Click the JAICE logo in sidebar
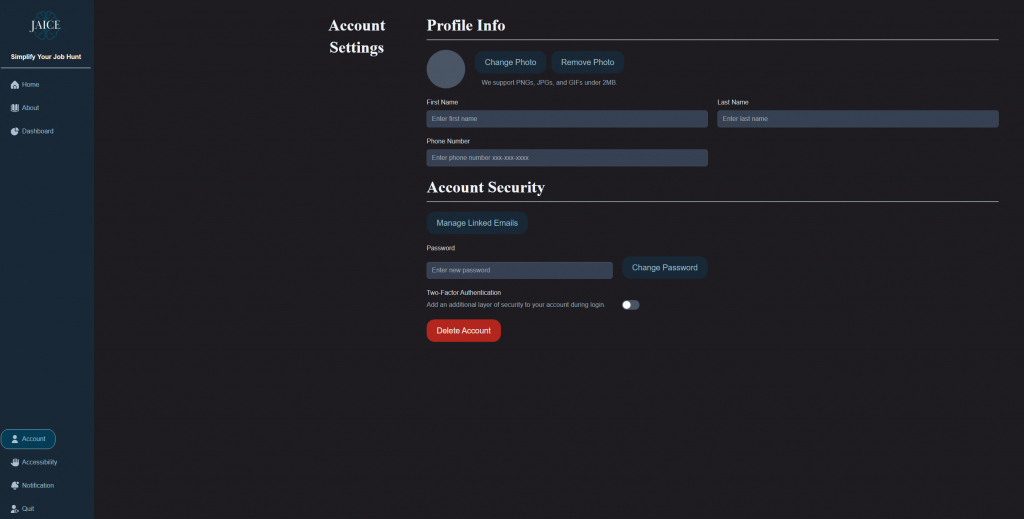Viewport: 1024px width, 519px height. [46, 25]
